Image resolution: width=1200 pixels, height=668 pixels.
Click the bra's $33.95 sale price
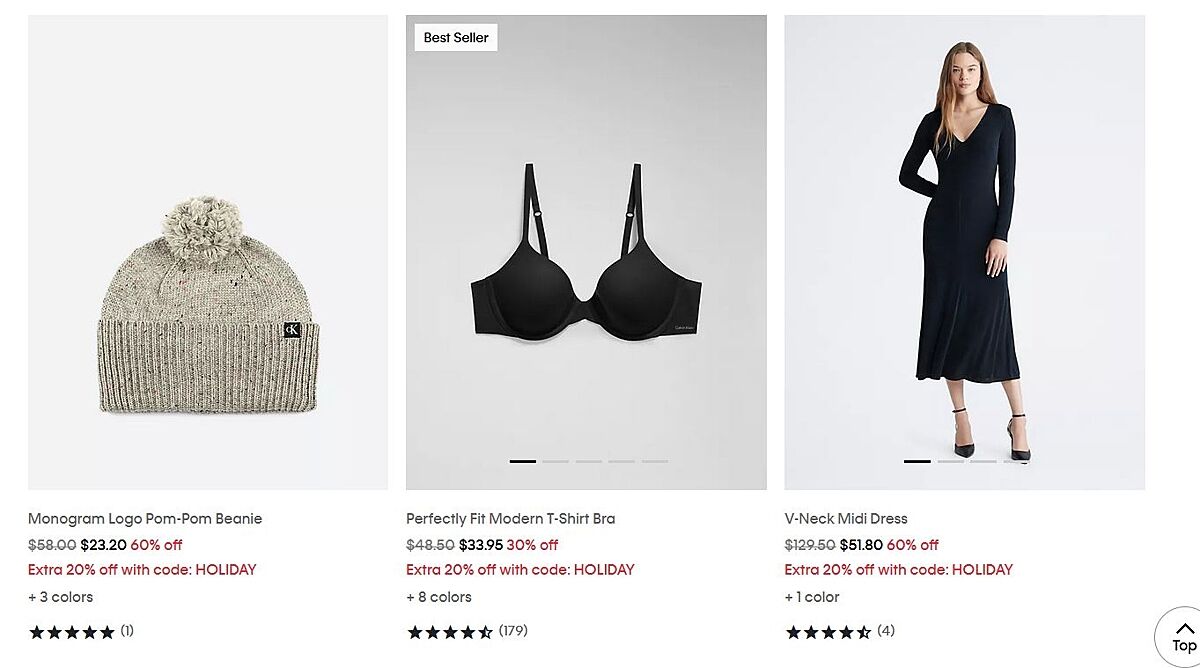481,545
